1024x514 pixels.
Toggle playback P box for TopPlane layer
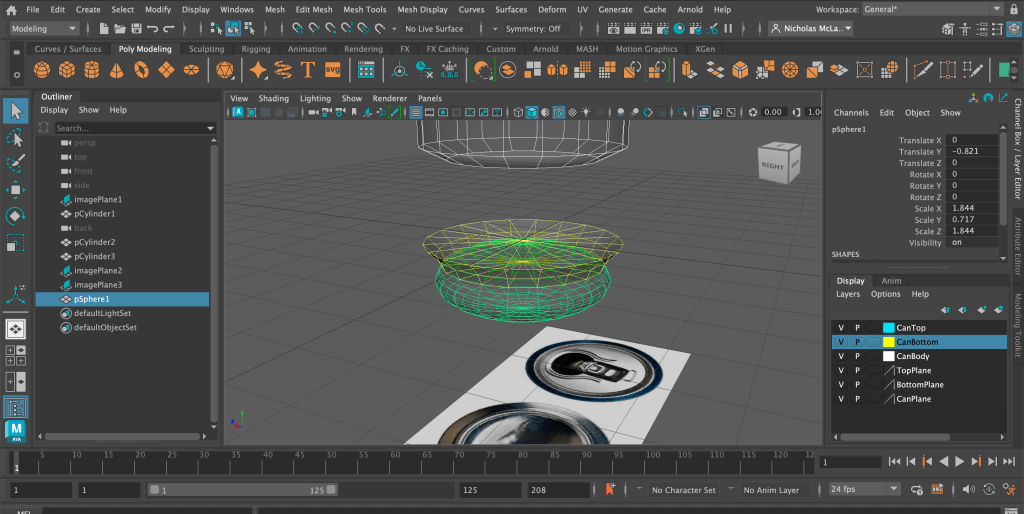[x=857, y=370]
